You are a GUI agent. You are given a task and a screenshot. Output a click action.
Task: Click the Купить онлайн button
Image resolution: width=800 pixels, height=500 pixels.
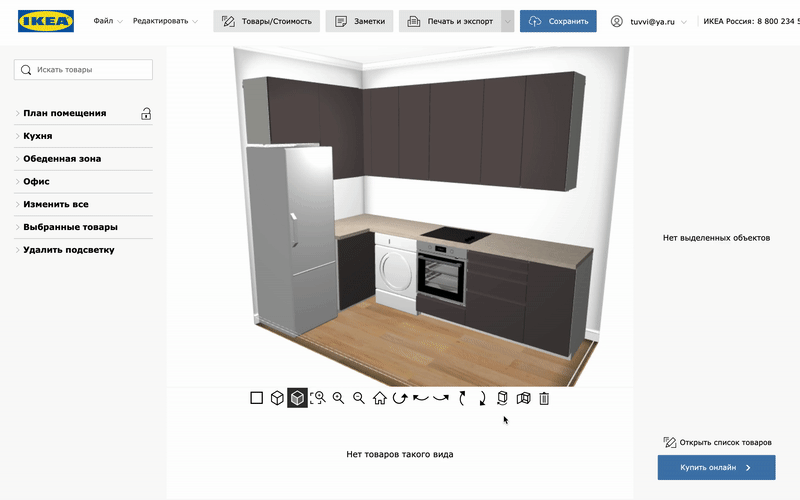coord(716,467)
